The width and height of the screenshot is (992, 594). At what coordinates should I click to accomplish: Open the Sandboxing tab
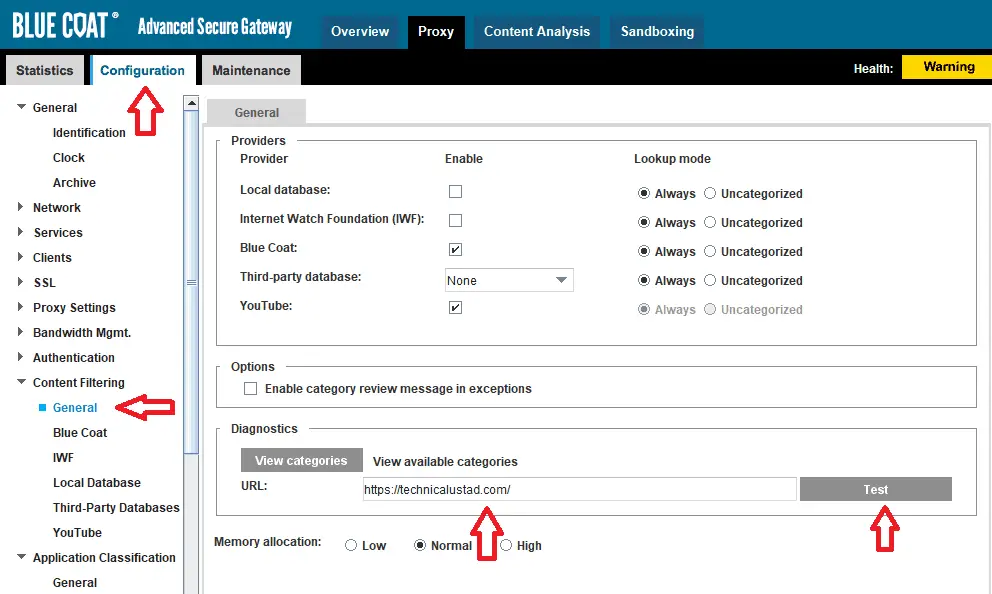[657, 32]
